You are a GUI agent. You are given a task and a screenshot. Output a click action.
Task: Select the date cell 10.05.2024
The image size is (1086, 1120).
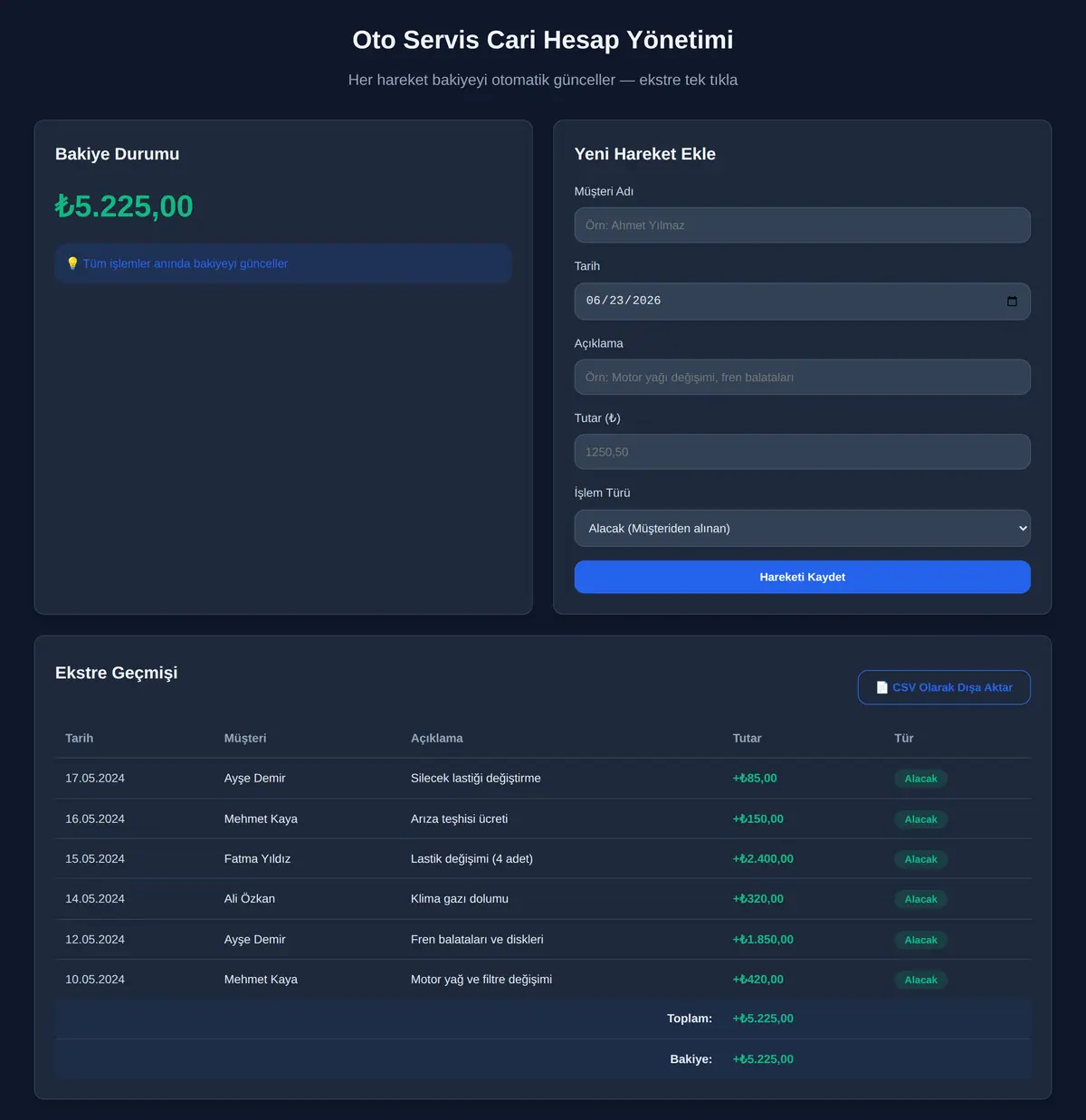click(95, 979)
